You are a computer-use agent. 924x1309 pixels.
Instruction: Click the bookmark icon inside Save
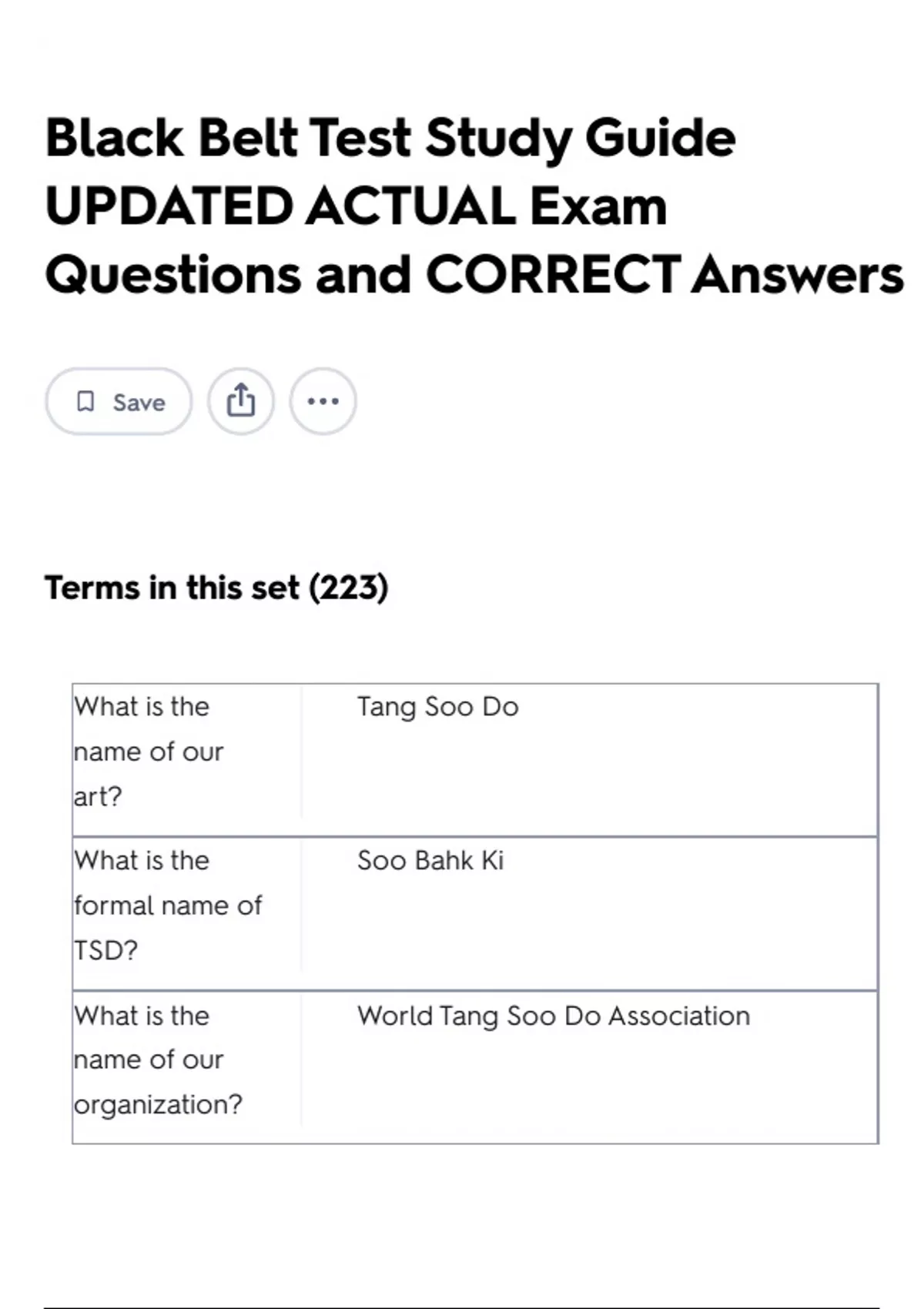tap(85, 401)
